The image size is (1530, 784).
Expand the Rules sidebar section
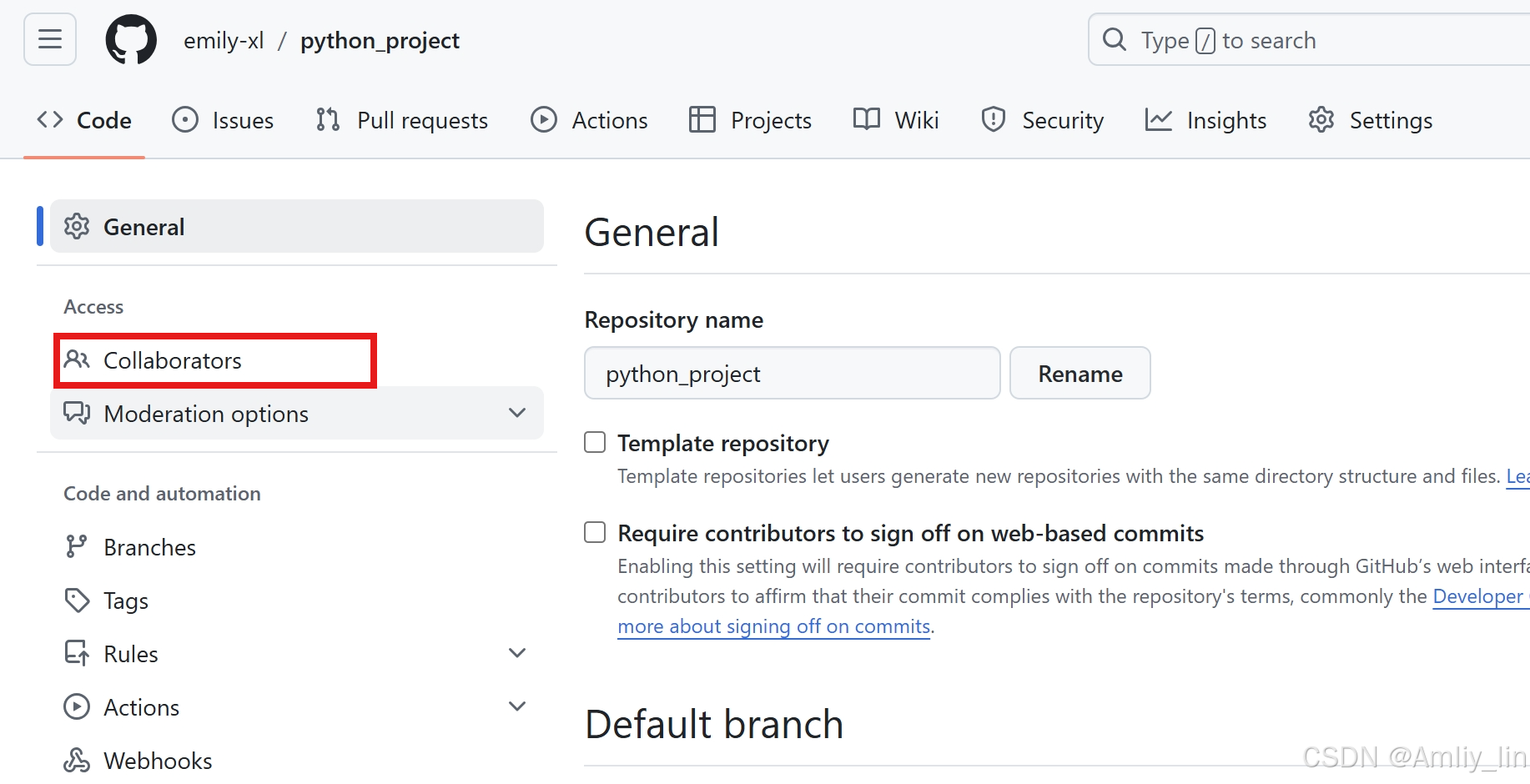click(517, 653)
